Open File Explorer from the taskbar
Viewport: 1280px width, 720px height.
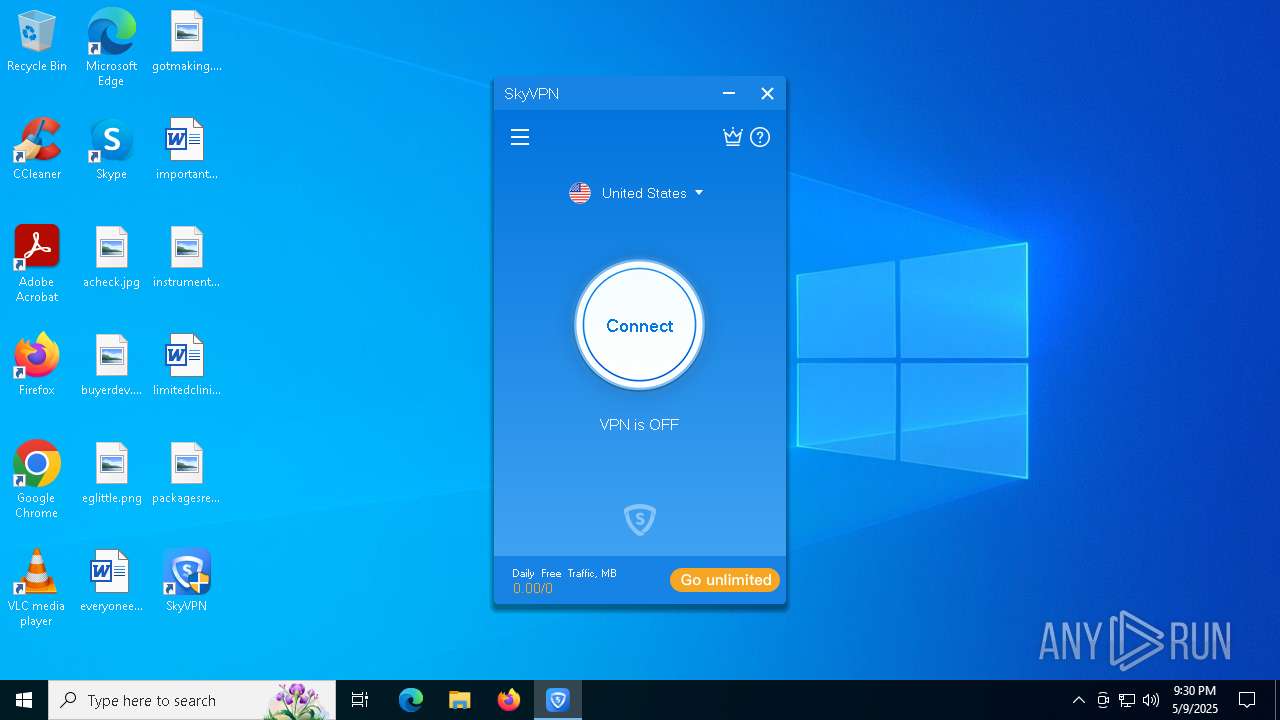point(460,700)
